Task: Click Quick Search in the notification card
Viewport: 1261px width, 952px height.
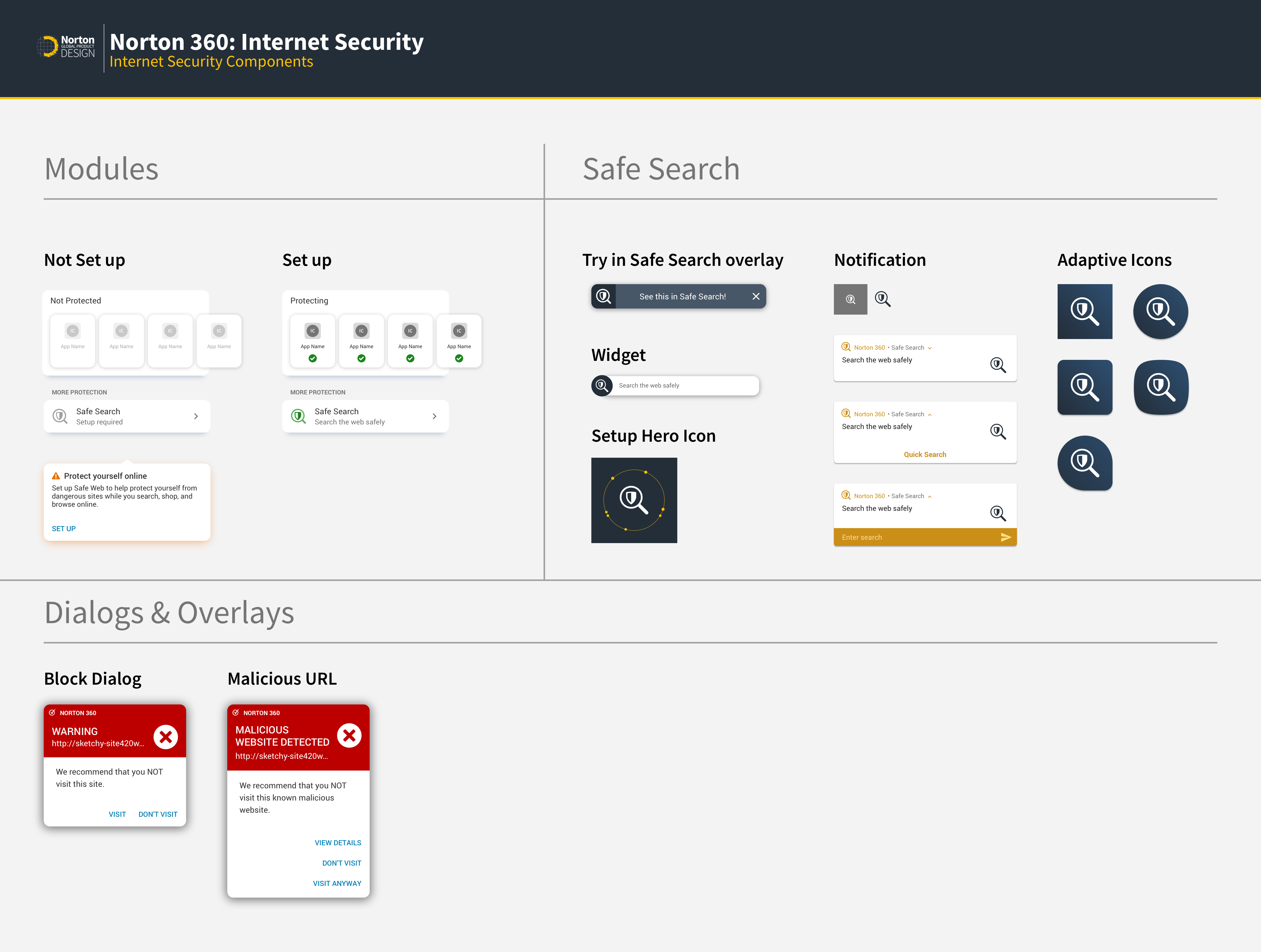Action: [x=925, y=455]
